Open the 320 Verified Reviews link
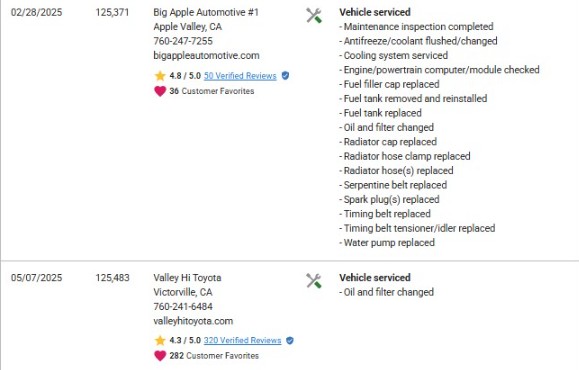Screen dimensions: 579x370 tap(242, 340)
